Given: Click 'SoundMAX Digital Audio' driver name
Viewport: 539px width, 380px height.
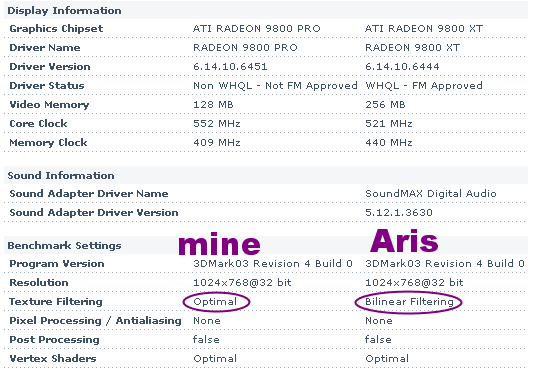Looking at the screenshot, I should 431,194.
